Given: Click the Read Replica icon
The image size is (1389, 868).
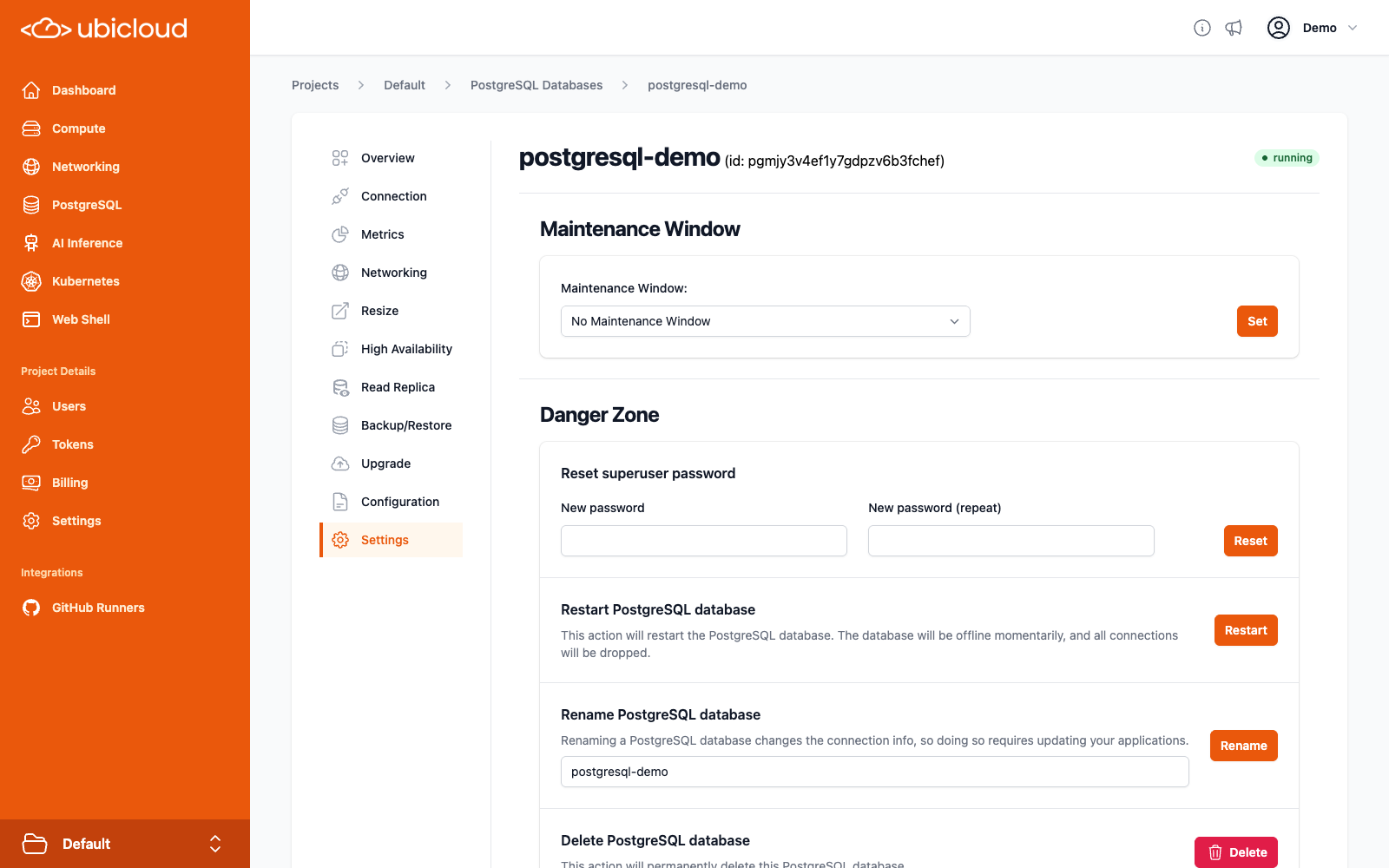Looking at the screenshot, I should point(340,387).
